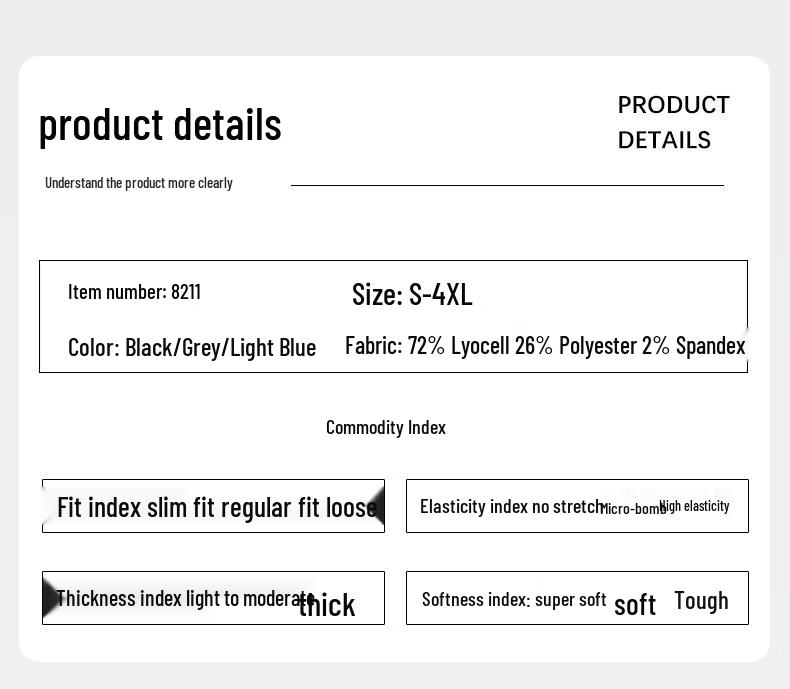This screenshot has width=790, height=689.
Task: Choose the 'Tough' softness option
Action: coord(701,600)
